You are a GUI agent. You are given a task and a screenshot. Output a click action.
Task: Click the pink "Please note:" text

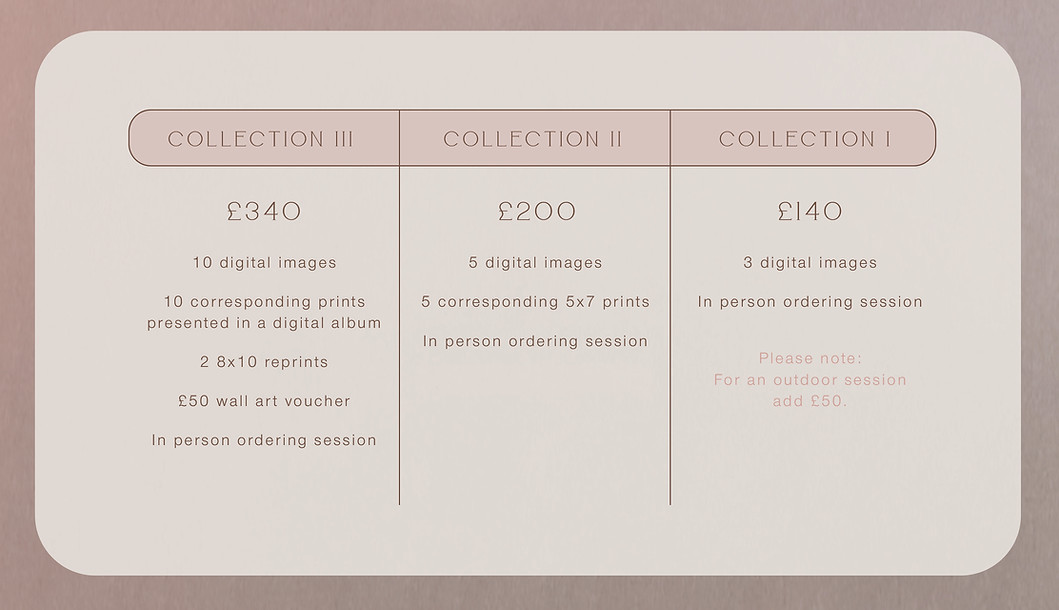[x=810, y=358]
